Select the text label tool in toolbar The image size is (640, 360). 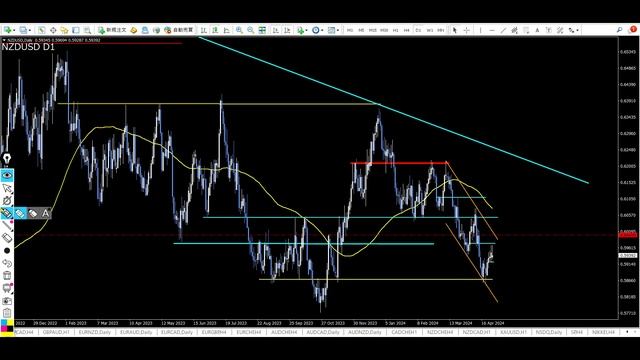[549, 30]
